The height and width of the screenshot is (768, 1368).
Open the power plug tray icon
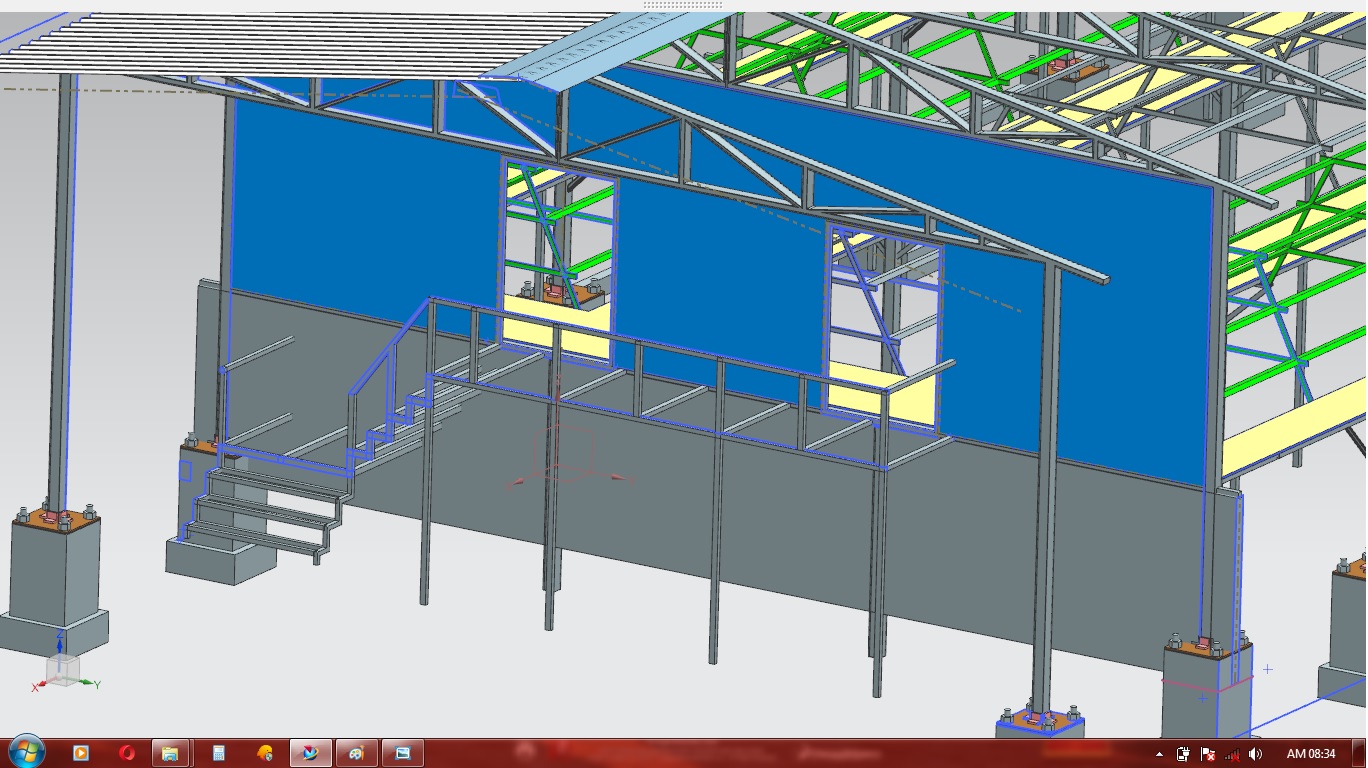[x=1183, y=754]
